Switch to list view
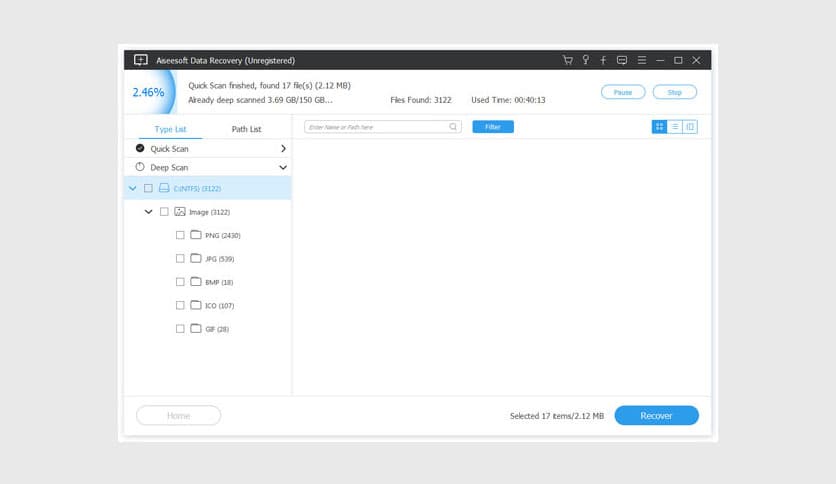The width and height of the screenshot is (836, 484). point(674,127)
